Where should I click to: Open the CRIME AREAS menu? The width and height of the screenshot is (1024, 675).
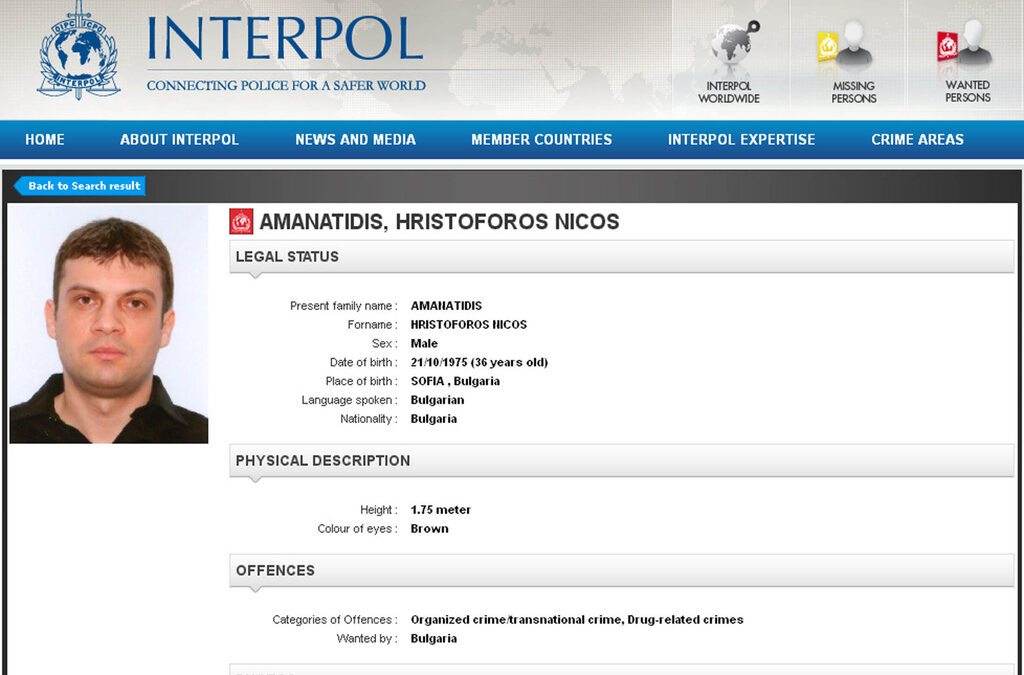tap(917, 140)
